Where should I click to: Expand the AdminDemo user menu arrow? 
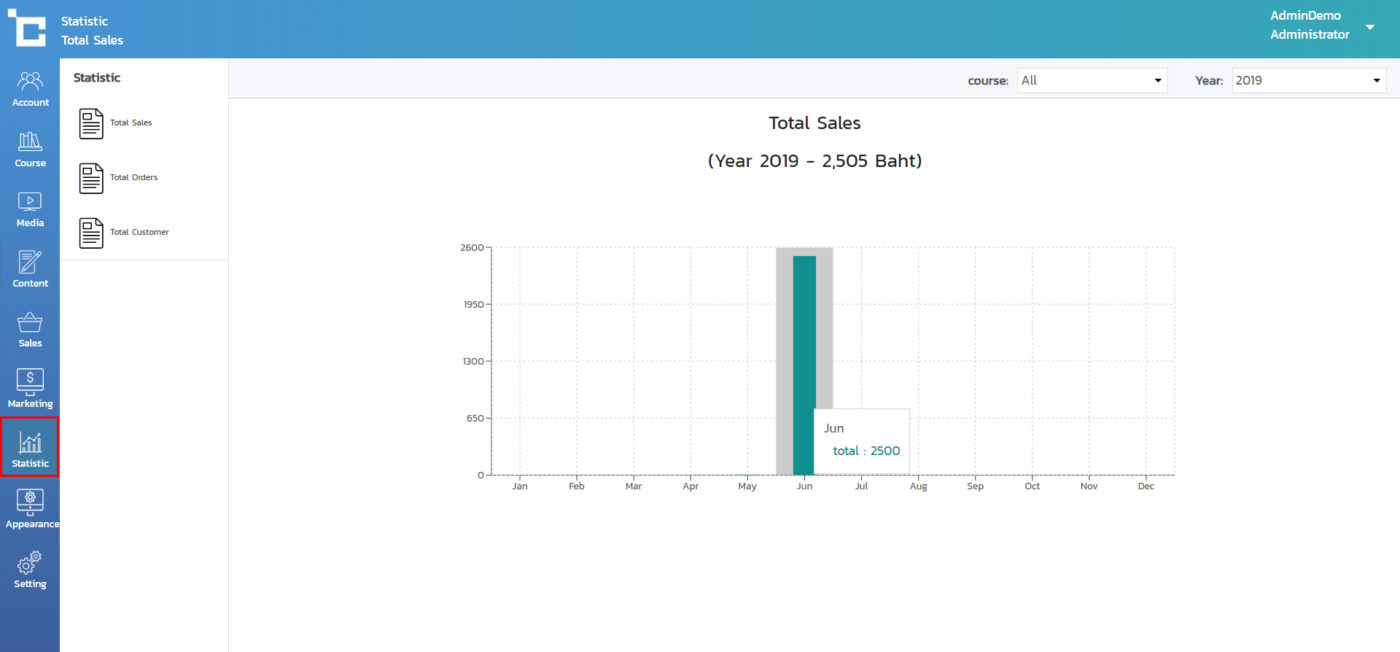(x=1370, y=28)
